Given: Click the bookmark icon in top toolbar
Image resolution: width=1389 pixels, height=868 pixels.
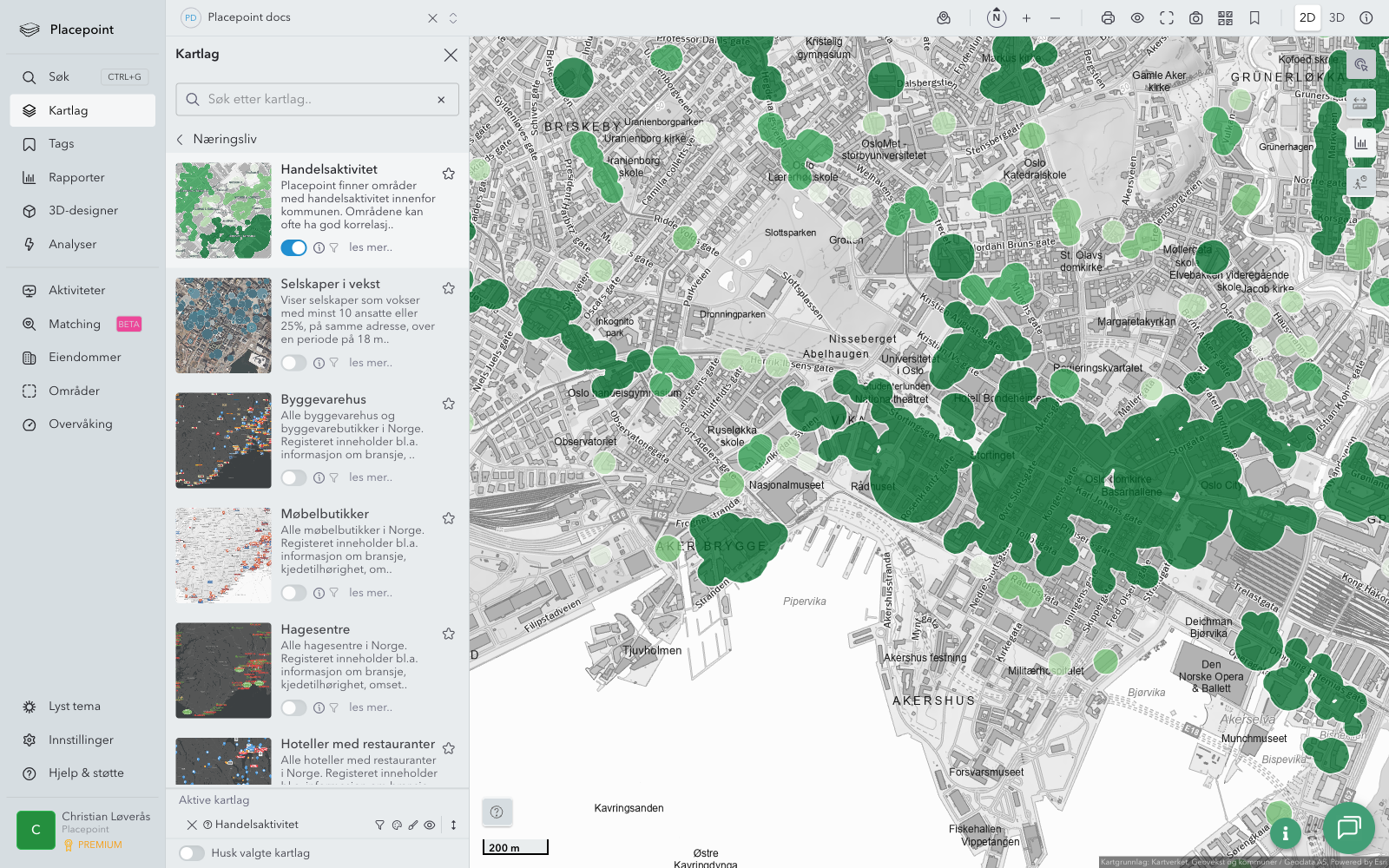Looking at the screenshot, I should pyautogui.click(x=1254, y=17).
